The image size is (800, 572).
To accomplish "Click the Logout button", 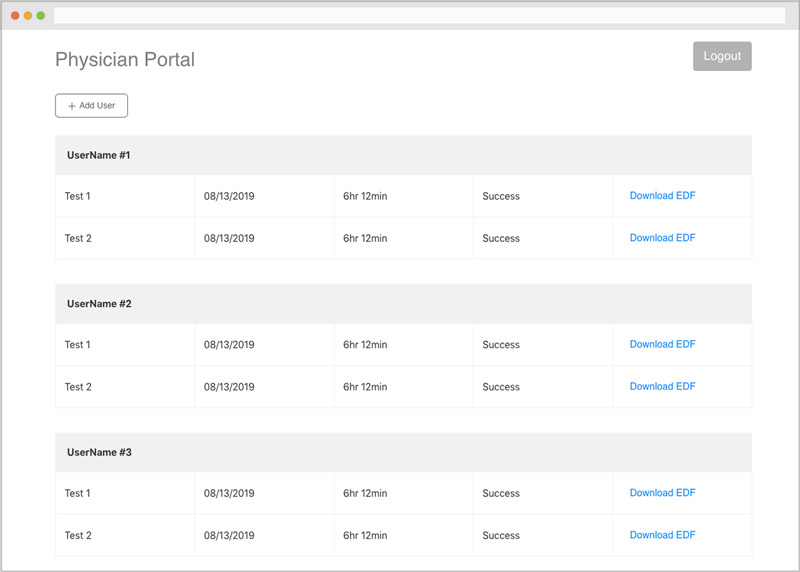I will pyautogui.click(x=722, y=56).
